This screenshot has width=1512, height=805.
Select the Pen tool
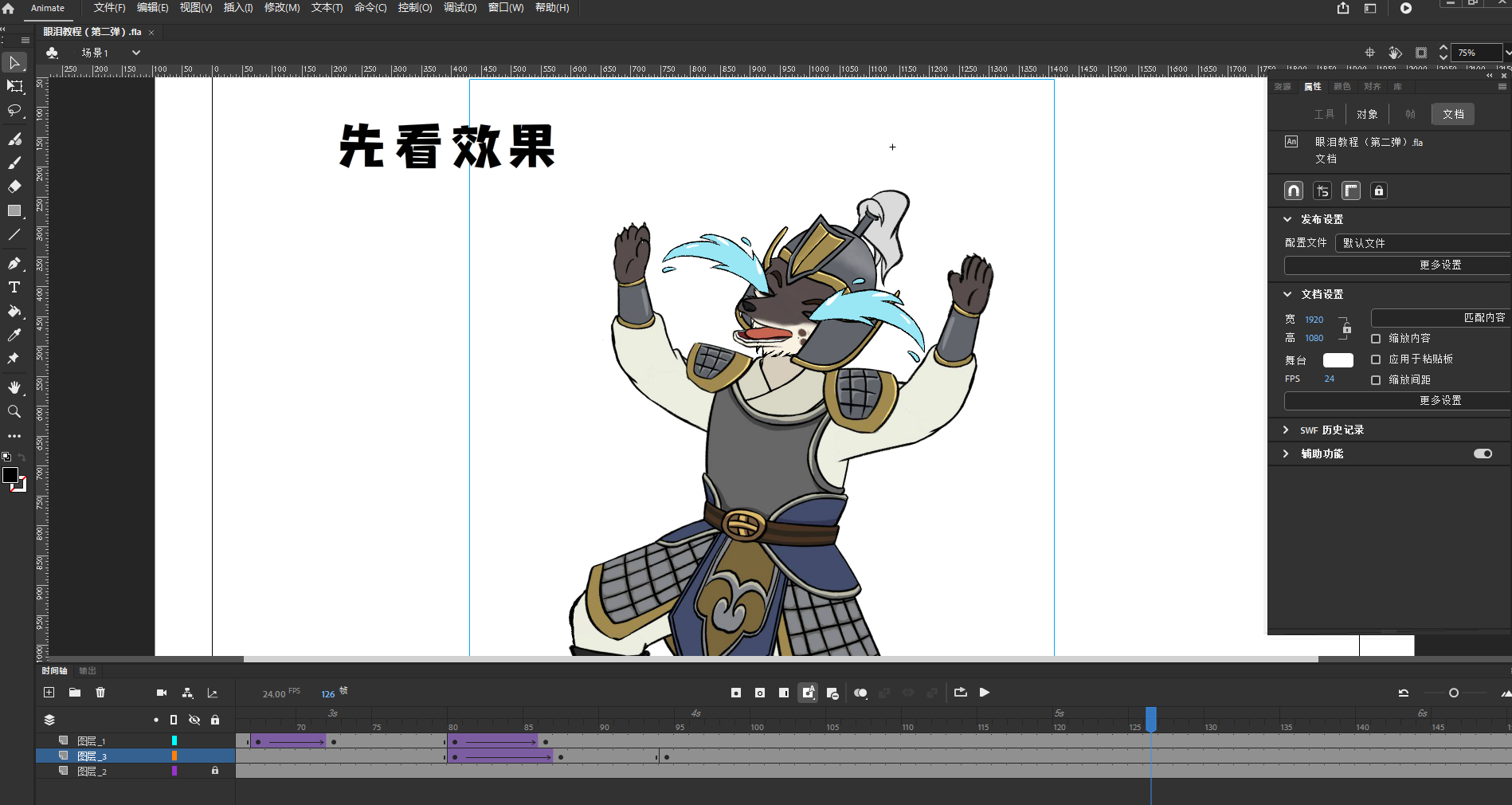pos(14,263)
